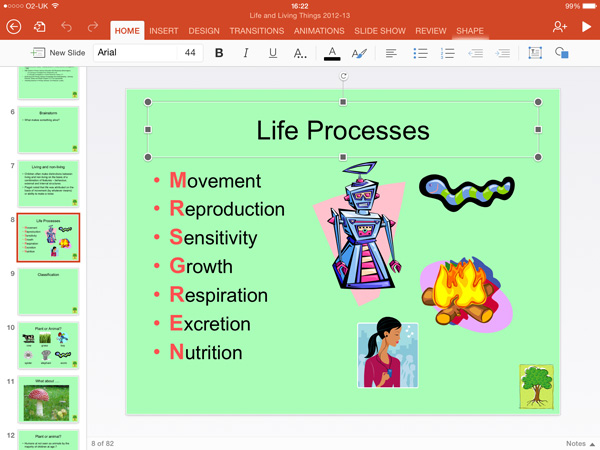Click the Movement bullet text
600x450 pixels.
(215, 180)
